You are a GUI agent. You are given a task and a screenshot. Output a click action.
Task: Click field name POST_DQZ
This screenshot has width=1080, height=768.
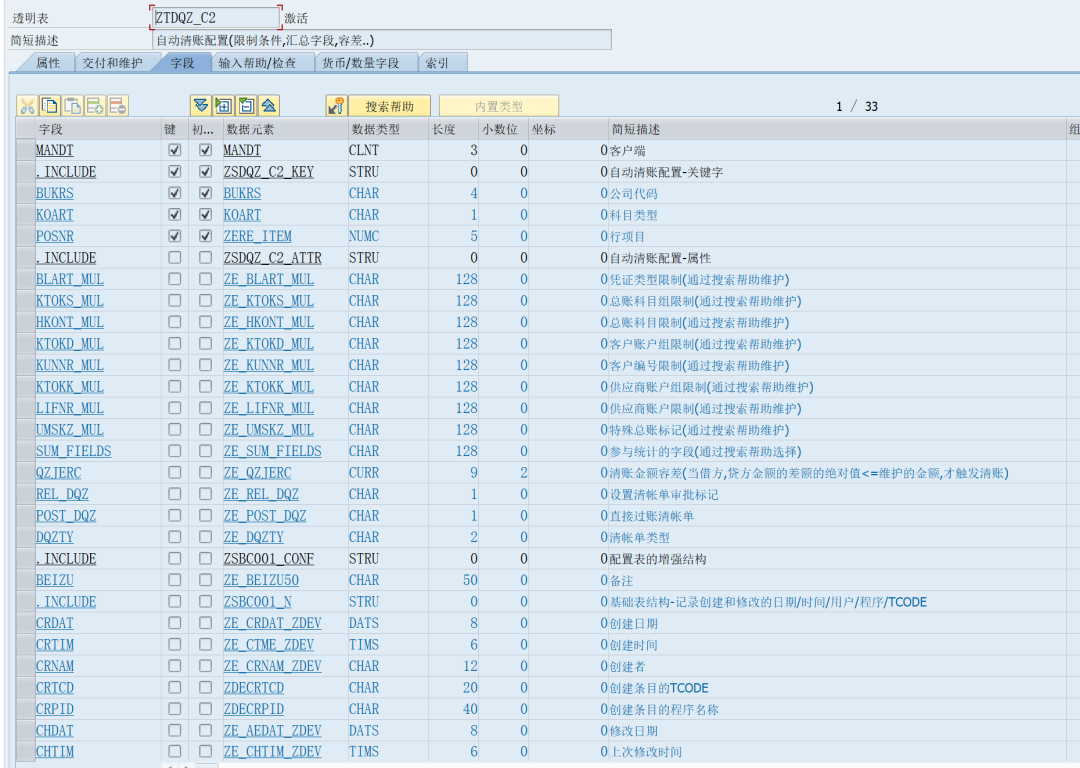66,515
